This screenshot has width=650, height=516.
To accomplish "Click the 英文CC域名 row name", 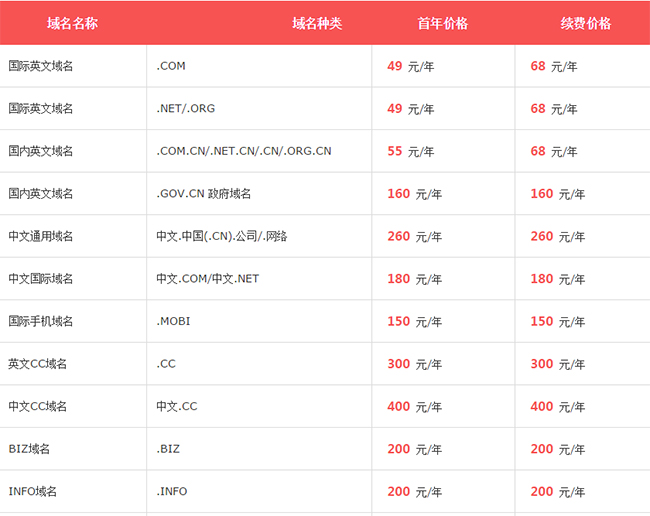I will tap(37, 364).
